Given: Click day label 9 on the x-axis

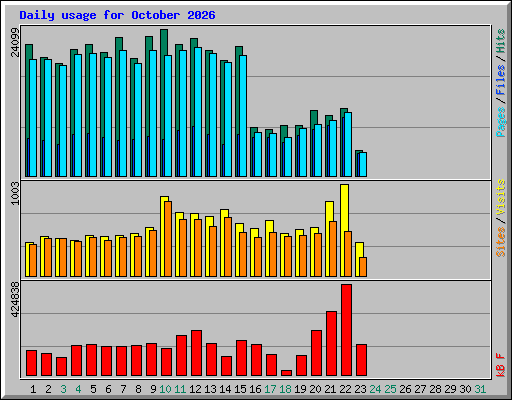Looking at the screenshot, I should point(153,389).
